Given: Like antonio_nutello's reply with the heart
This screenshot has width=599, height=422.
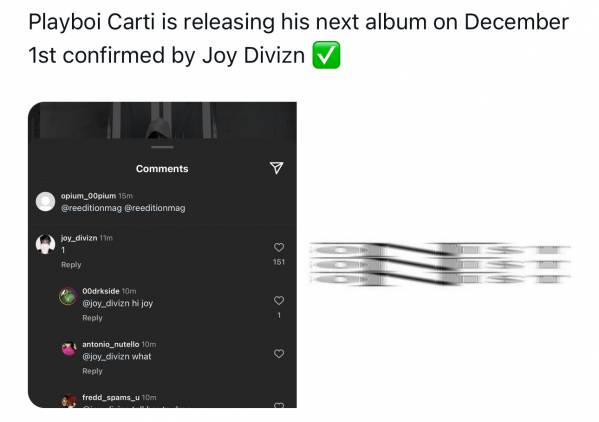Looking at the screenshot, I should pos(279,354).
